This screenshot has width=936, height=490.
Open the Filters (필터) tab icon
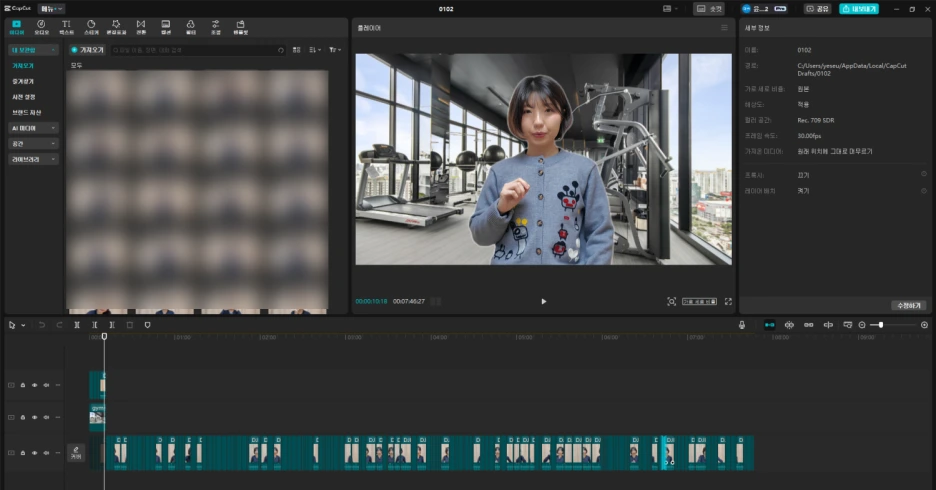tap(190, 27)
